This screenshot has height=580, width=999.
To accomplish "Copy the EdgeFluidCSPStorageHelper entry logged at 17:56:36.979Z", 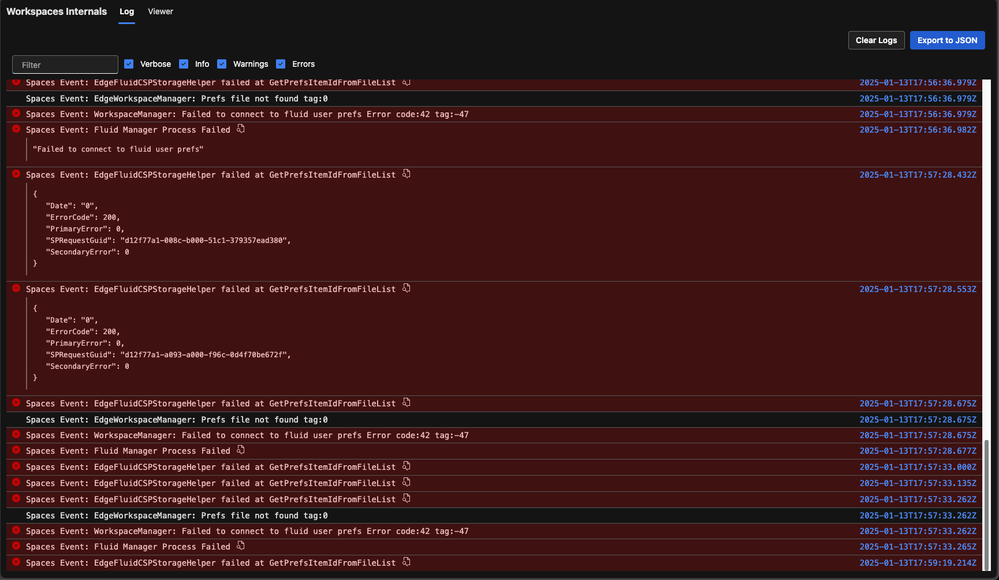I will tap(406, 82).
